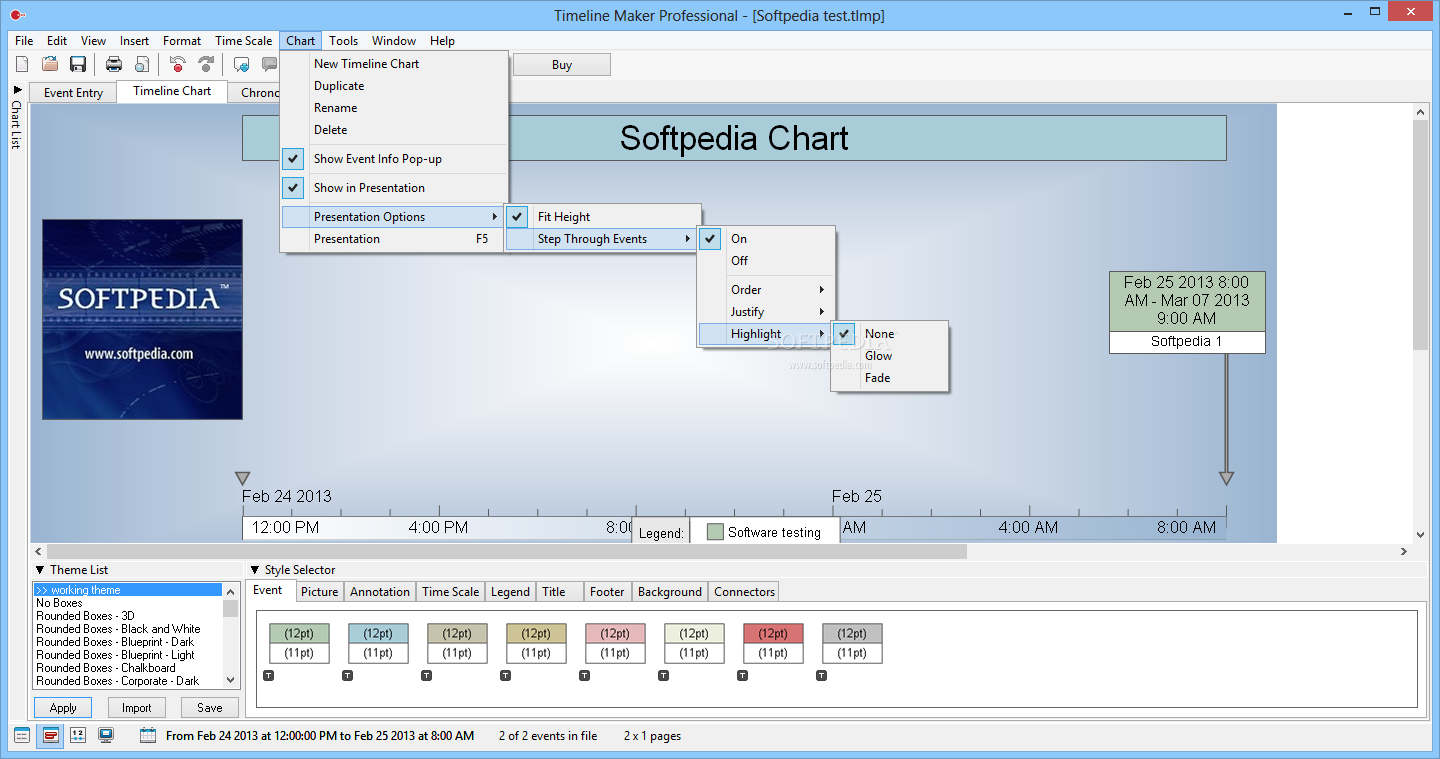This screenshot has width=1440, height=759.
Task: Click the Softpedia logo image on chart
Action: [142, 319]
